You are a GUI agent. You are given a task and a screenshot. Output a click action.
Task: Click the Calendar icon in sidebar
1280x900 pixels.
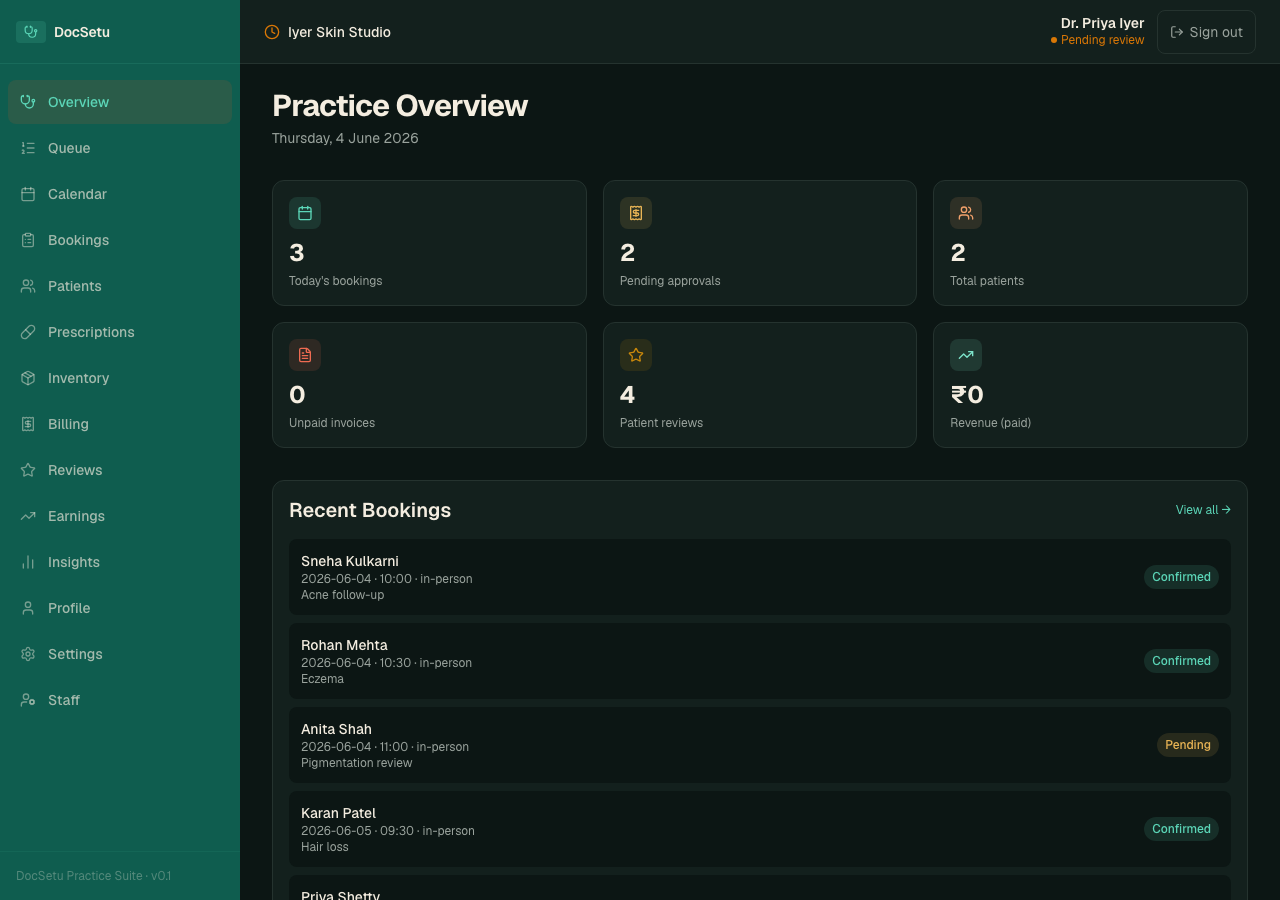pos(28,194)
